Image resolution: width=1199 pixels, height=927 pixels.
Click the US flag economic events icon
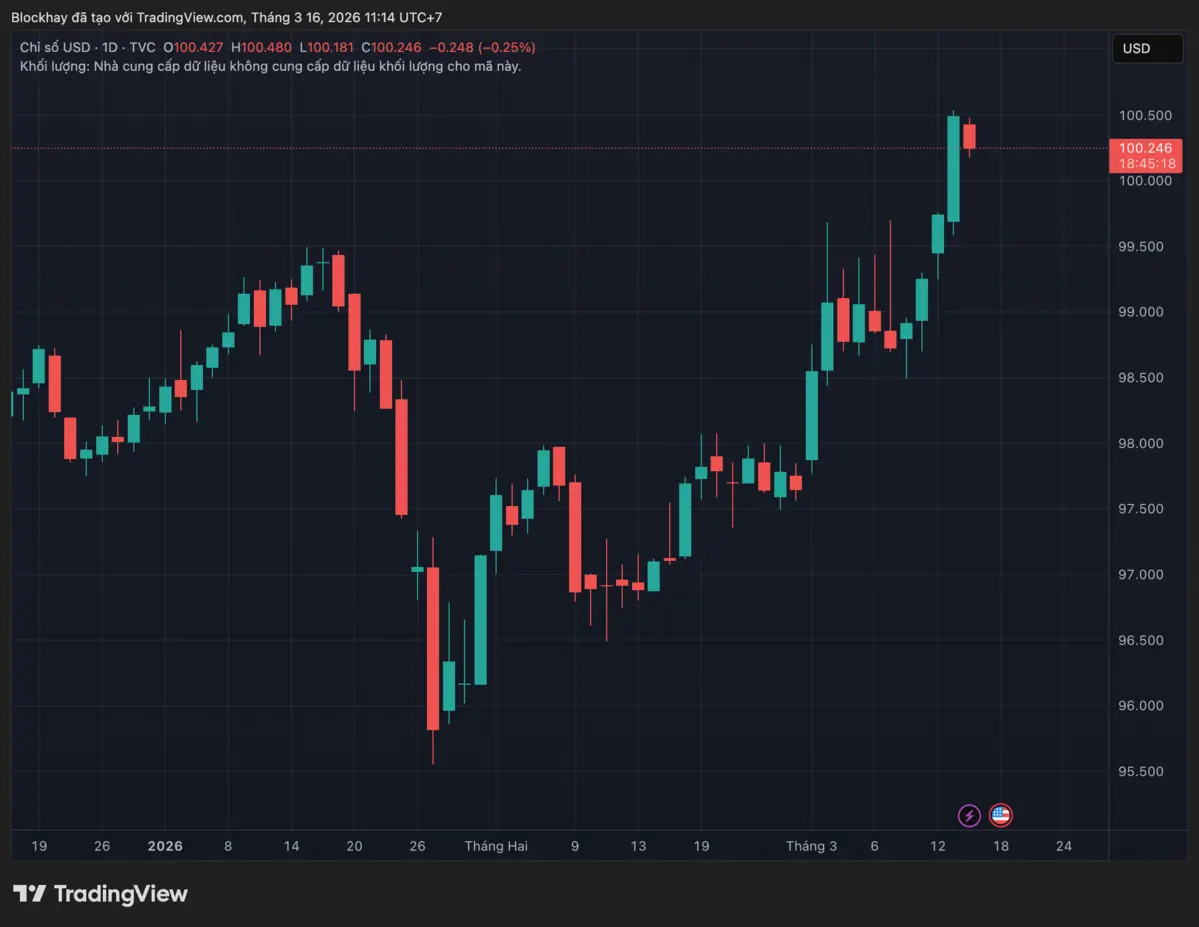tap(1000, 815)
